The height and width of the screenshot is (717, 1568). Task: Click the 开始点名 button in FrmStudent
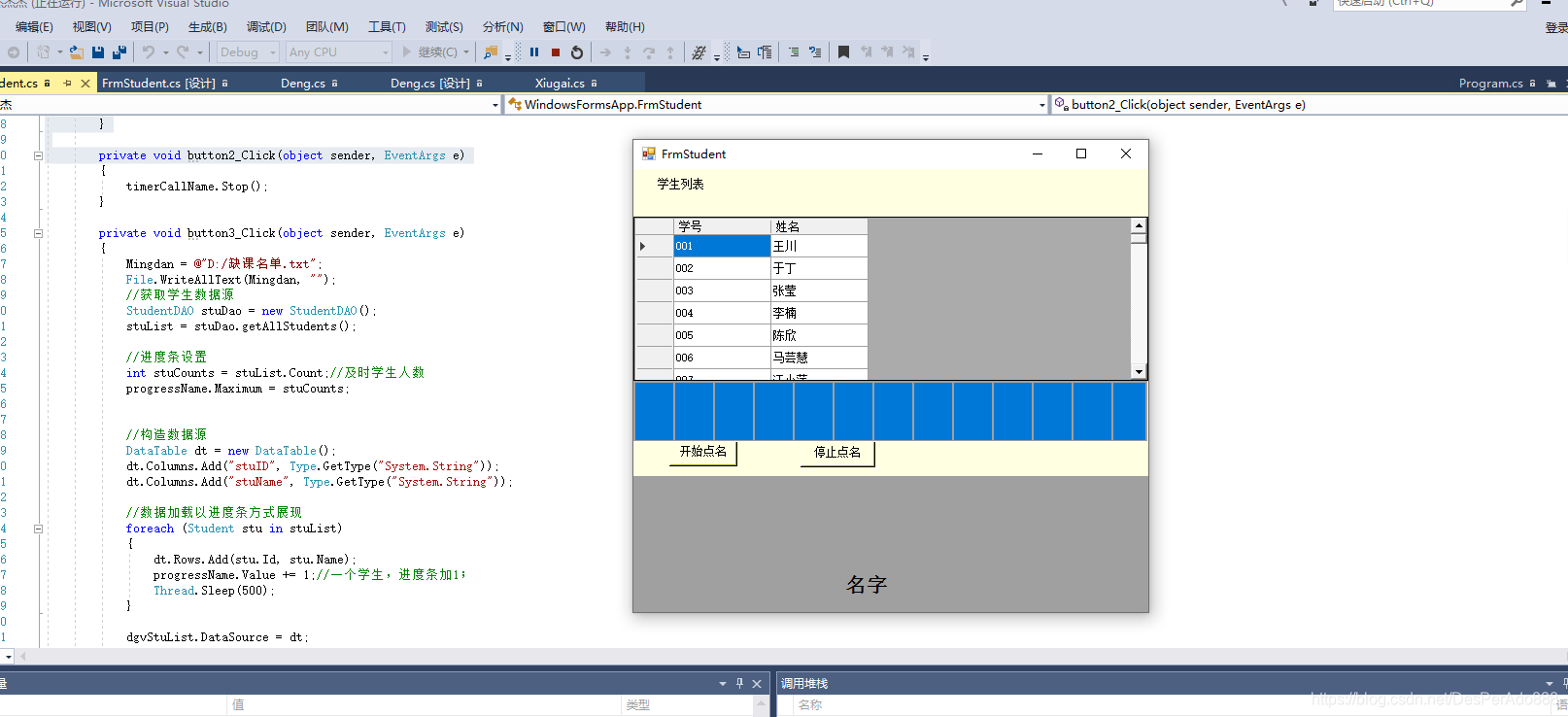click(x=702, y=453)
